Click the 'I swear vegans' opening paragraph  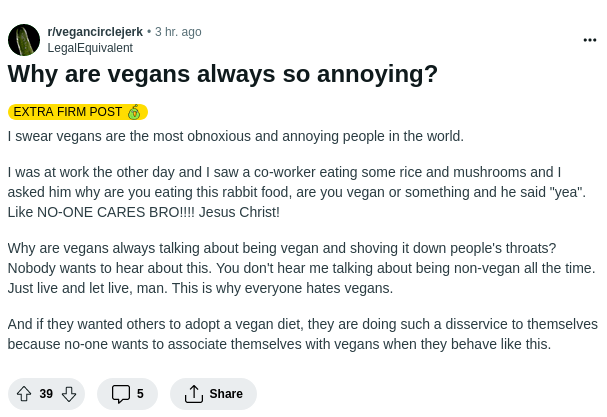pos(235,136)
